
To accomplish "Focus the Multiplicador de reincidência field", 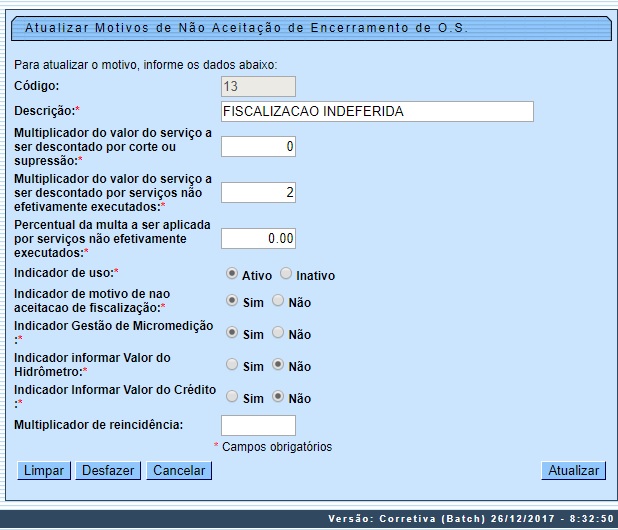I will (x=258, y=425).
